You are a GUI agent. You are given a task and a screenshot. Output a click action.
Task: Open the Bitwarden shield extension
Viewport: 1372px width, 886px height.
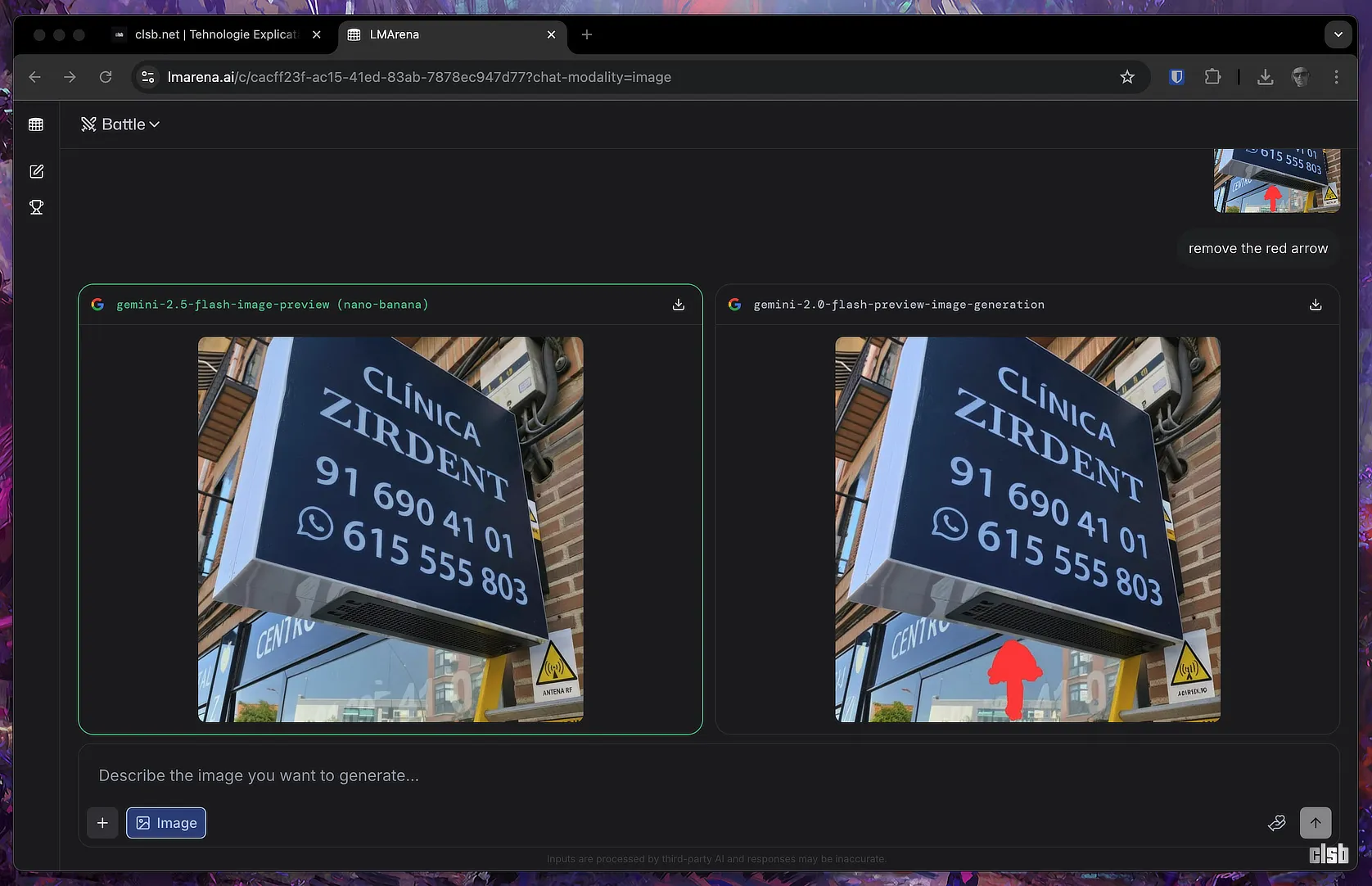tap(1176, 77)
